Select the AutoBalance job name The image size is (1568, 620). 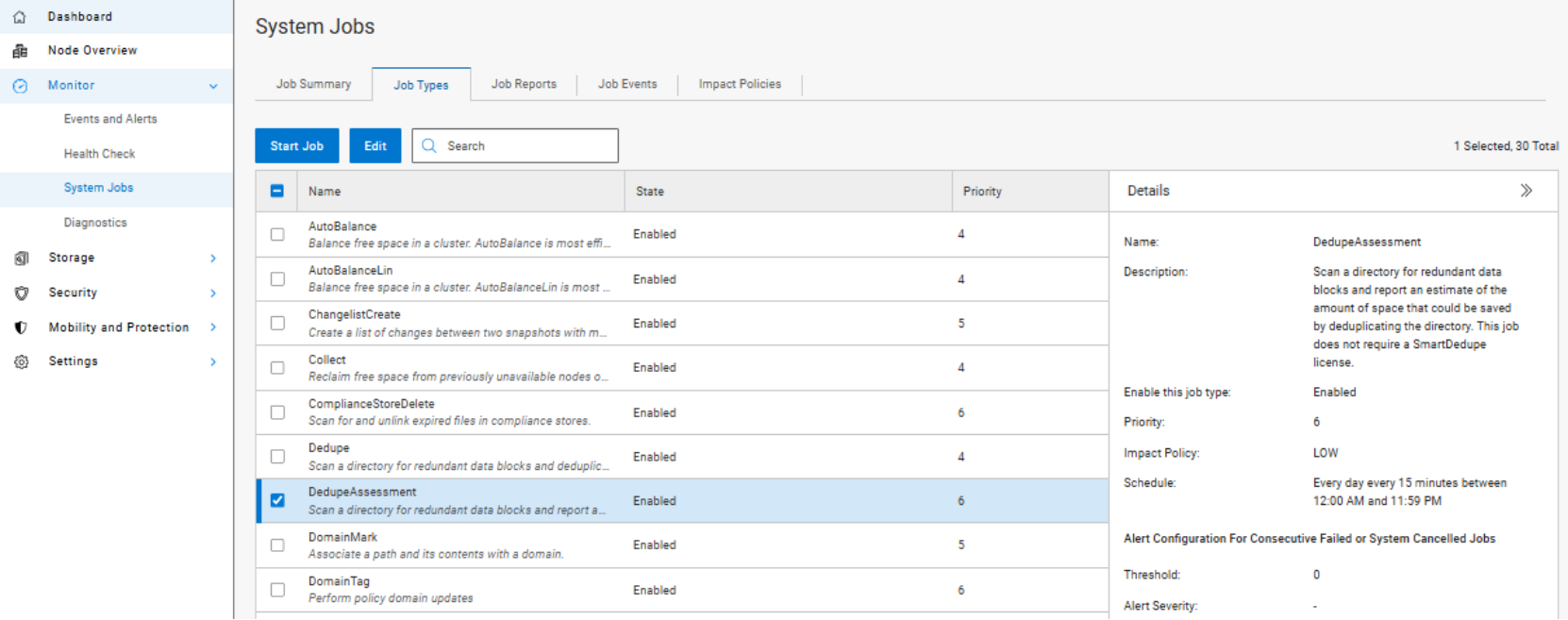point(342,226)
